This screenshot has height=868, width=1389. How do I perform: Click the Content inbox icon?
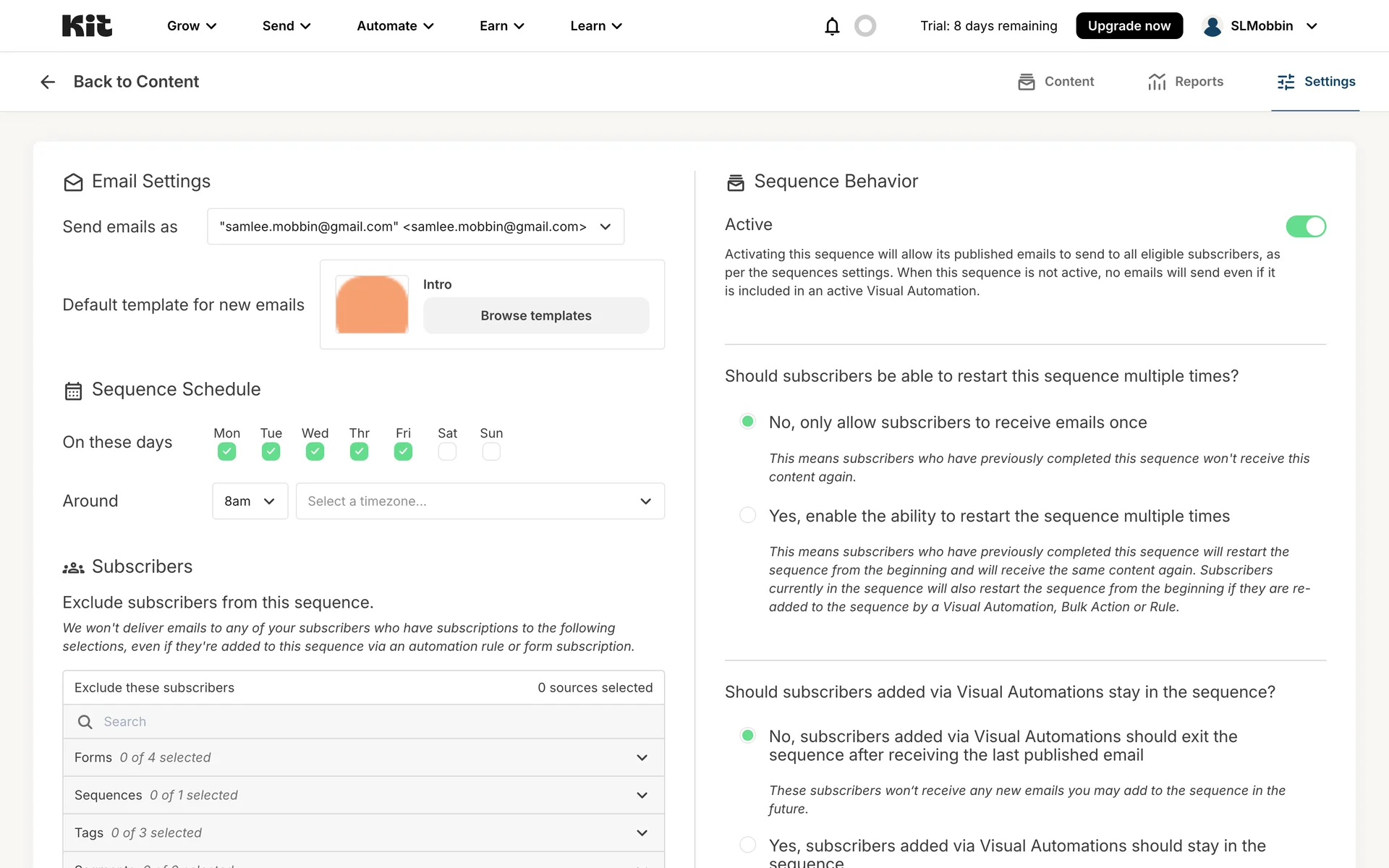[1026, 82]
